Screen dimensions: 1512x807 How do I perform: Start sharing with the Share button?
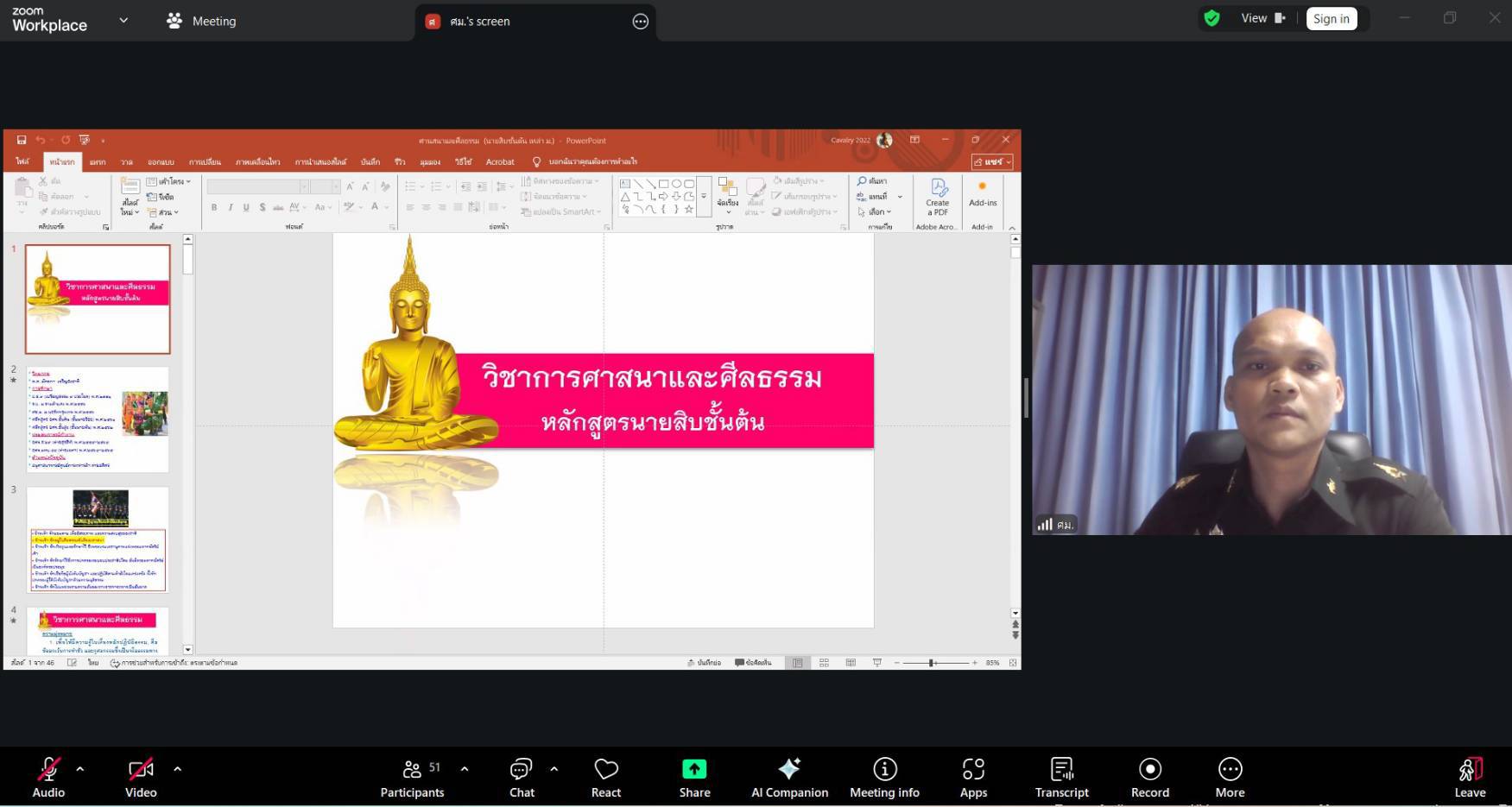pyautogui.click(x=694, y=777)
